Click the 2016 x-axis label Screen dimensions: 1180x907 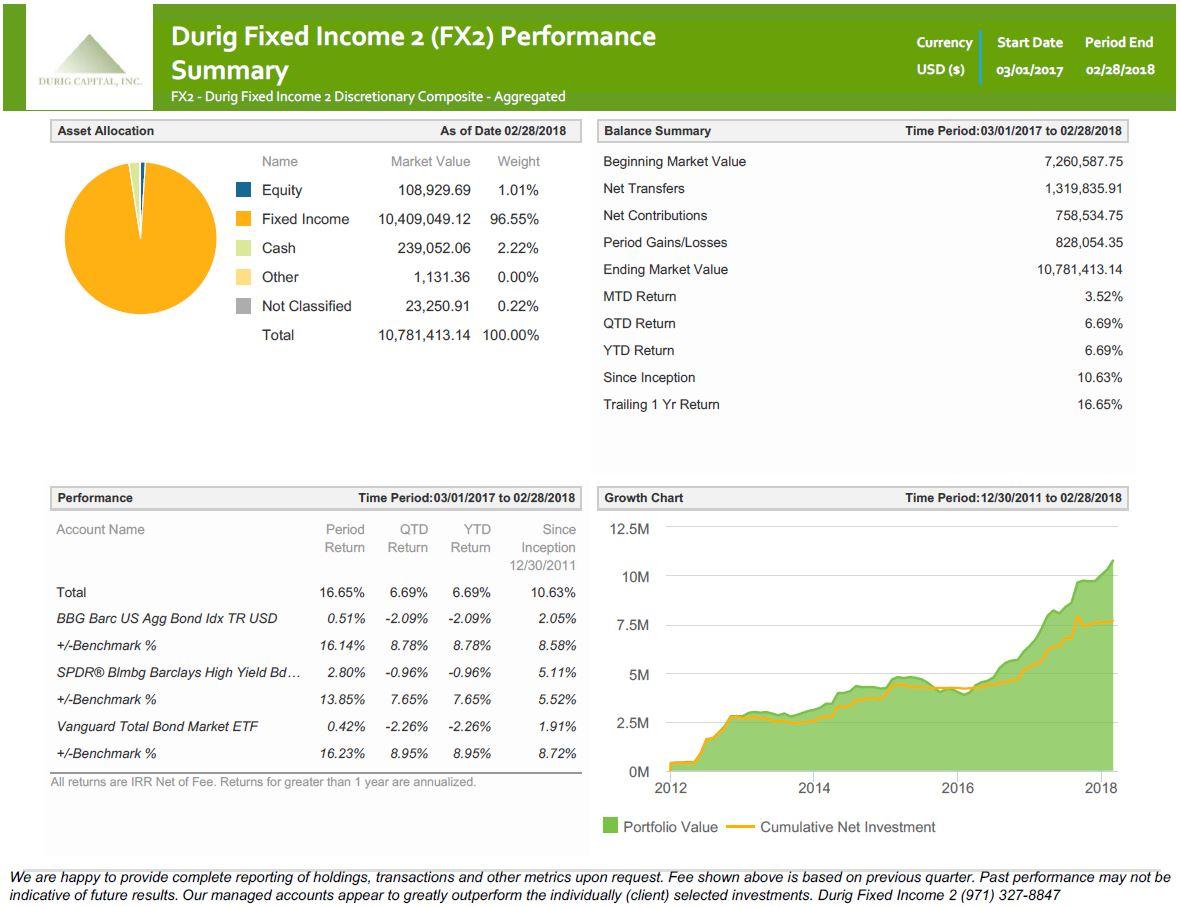pyautogui.click(x=957, y=788)
